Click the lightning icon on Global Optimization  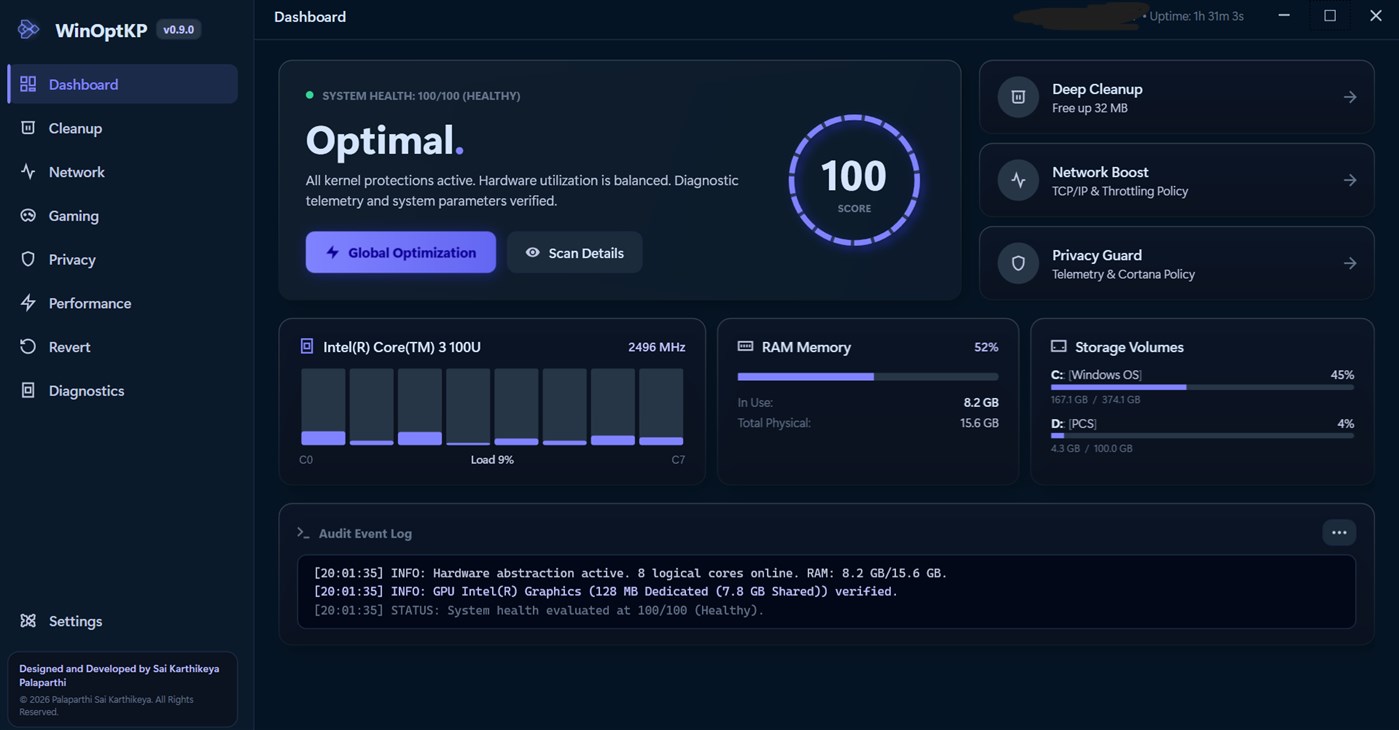tap(332, 253)
